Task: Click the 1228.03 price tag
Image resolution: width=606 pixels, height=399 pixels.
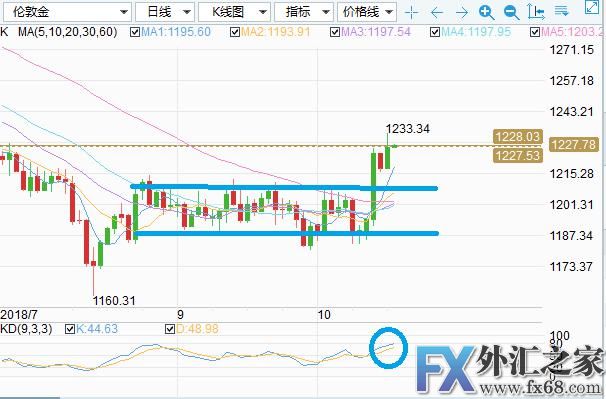Action: (x=517, y=136)
